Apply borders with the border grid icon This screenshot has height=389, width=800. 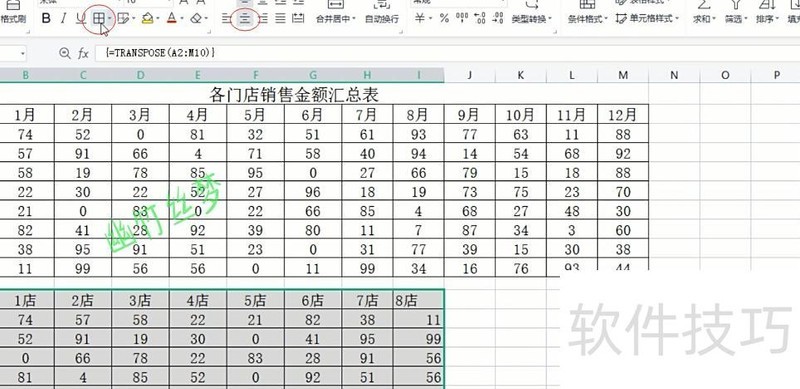(98, 19)
